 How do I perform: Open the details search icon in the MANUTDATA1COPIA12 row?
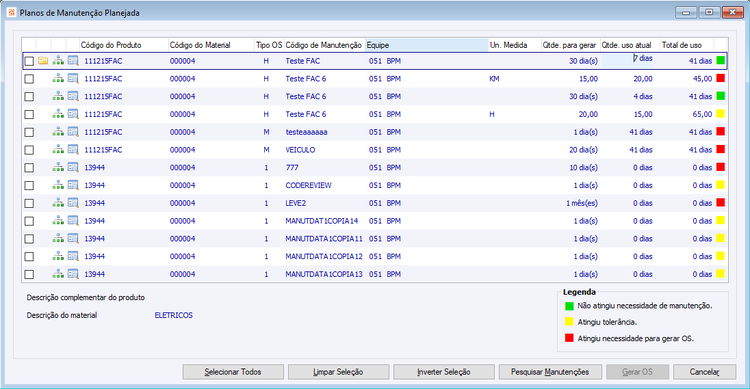pos(73,256)
